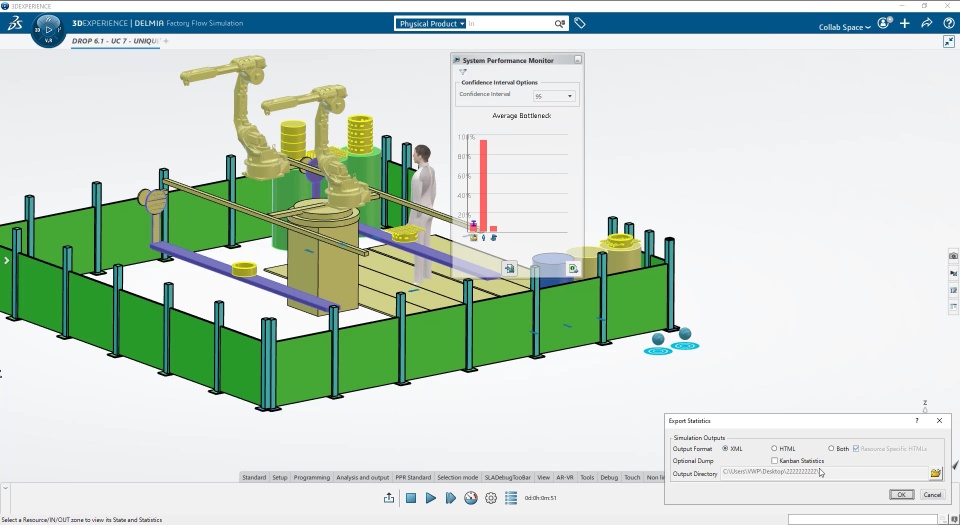The image size is (960, 525).
Task: Click the share arrow icon in the top bar
Action: pyautogui.click(x=926, y=23)
